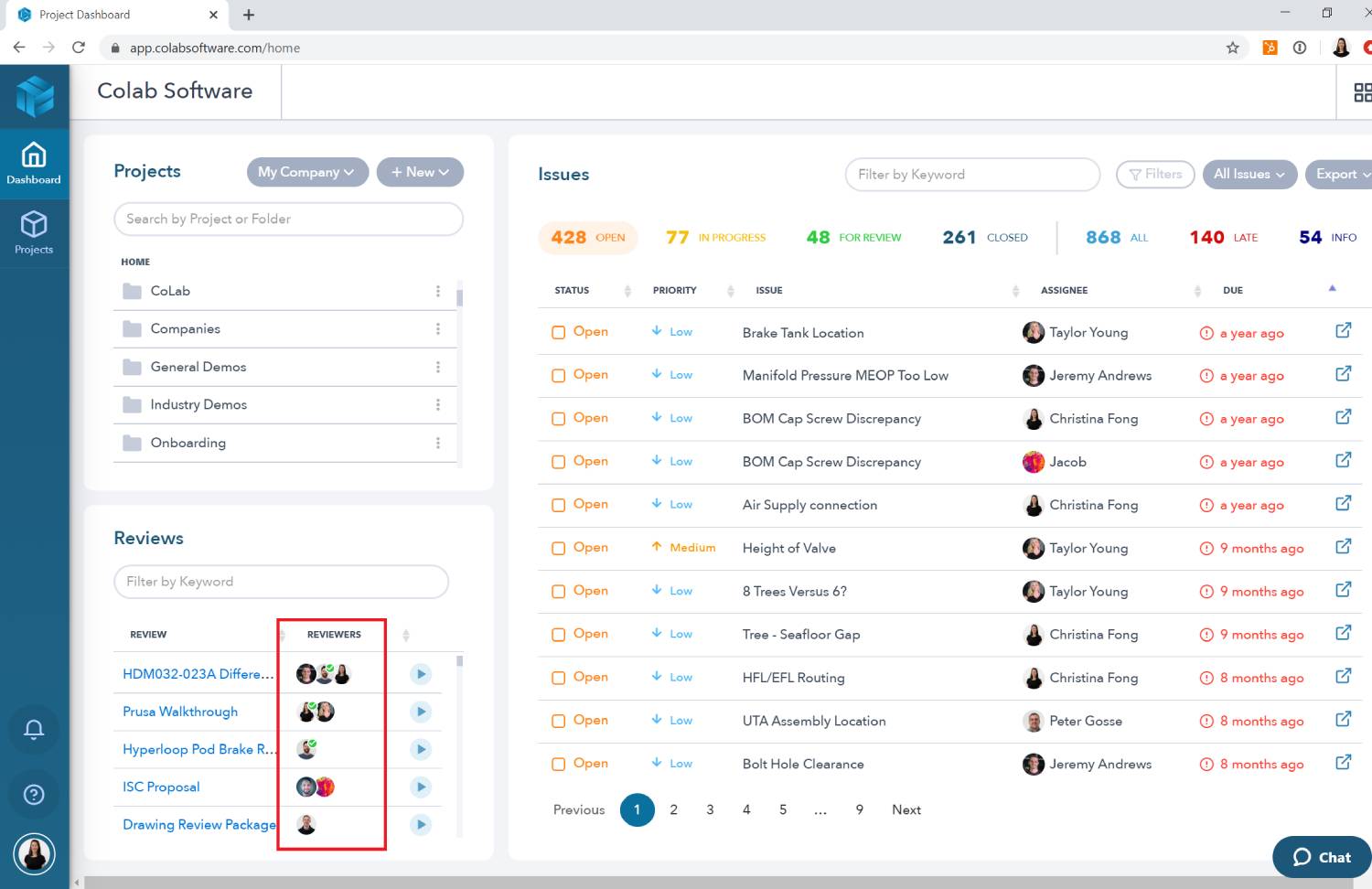The image size is (1372, 889).
Task: Reload the browser page
Action: coord(79,48)
